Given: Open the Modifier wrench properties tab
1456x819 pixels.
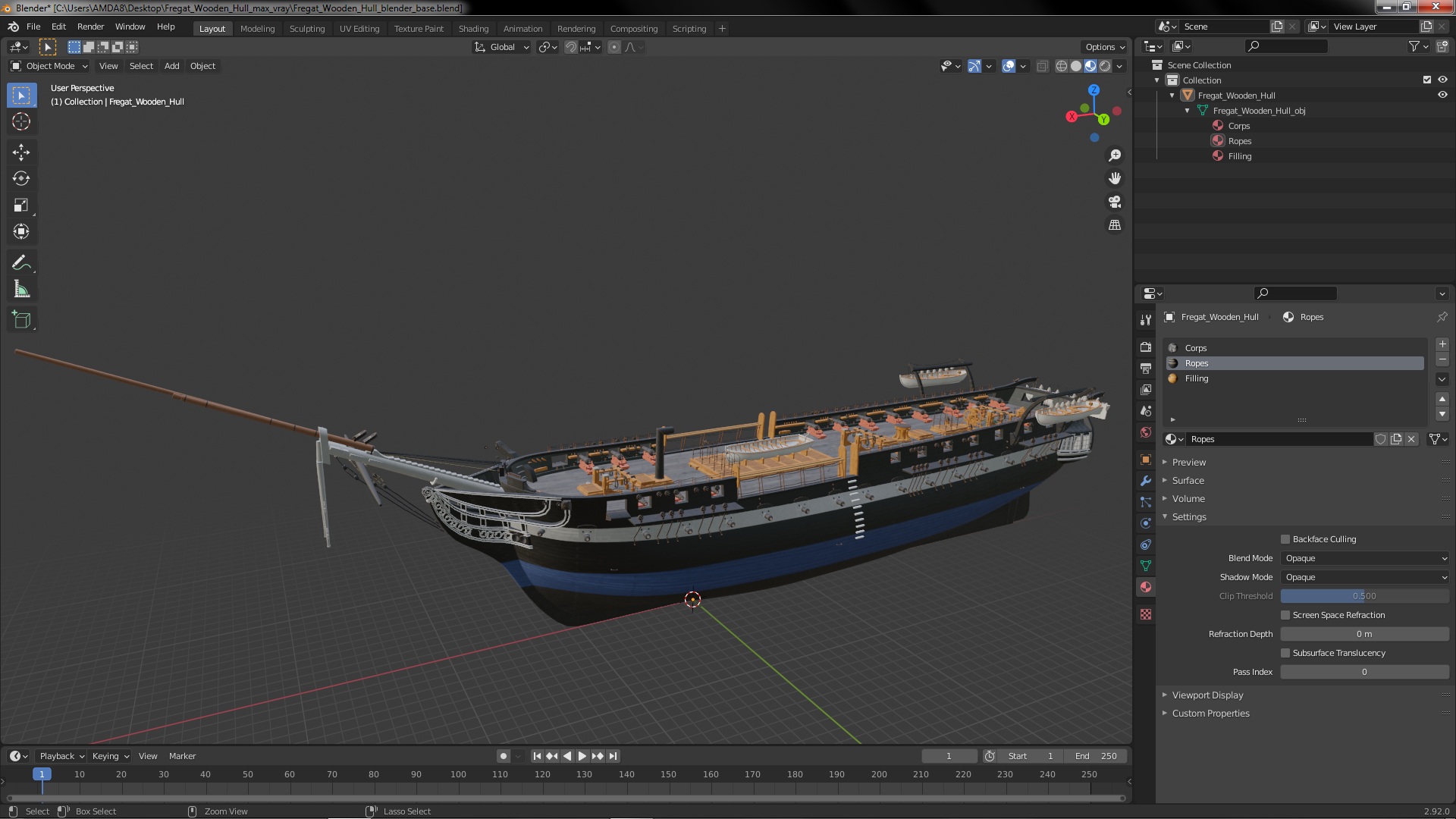Looking at the screenshot, I should point(1146,481).
